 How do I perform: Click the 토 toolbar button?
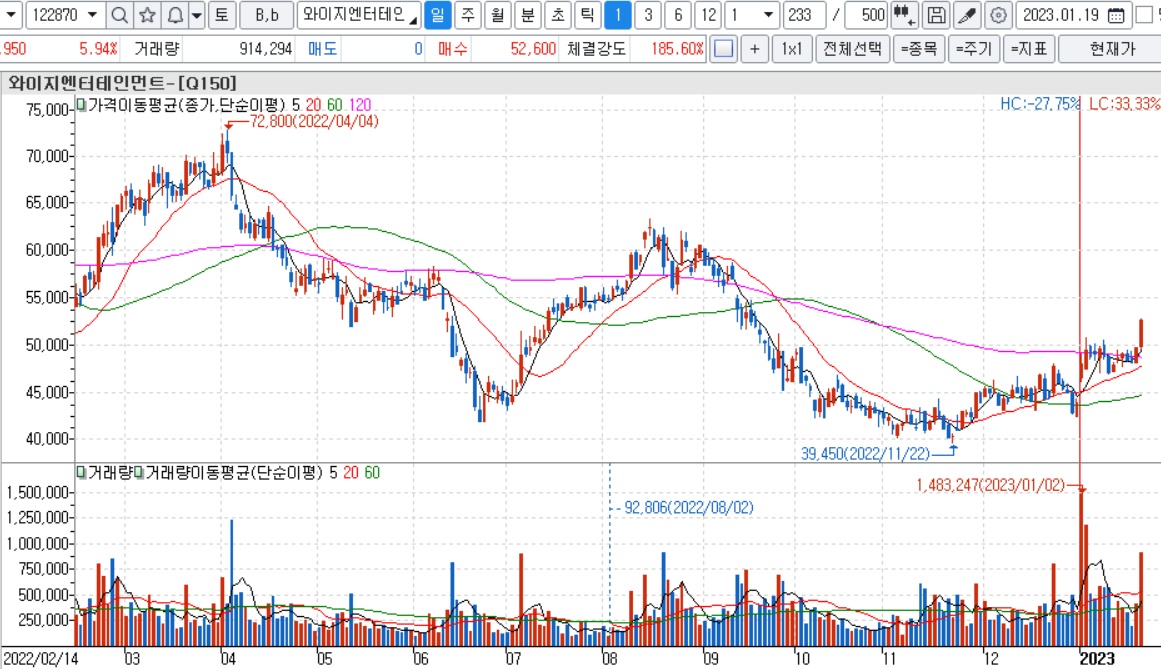[x=221, y=15]
